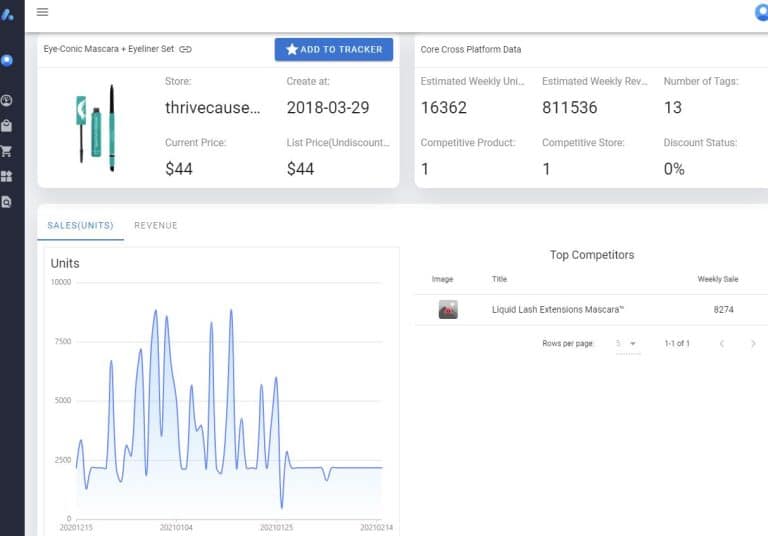Open the hamburger navigation menu
Image resolution: width=768 pixels, height=536 pixels.
click(x=42, y=12)
